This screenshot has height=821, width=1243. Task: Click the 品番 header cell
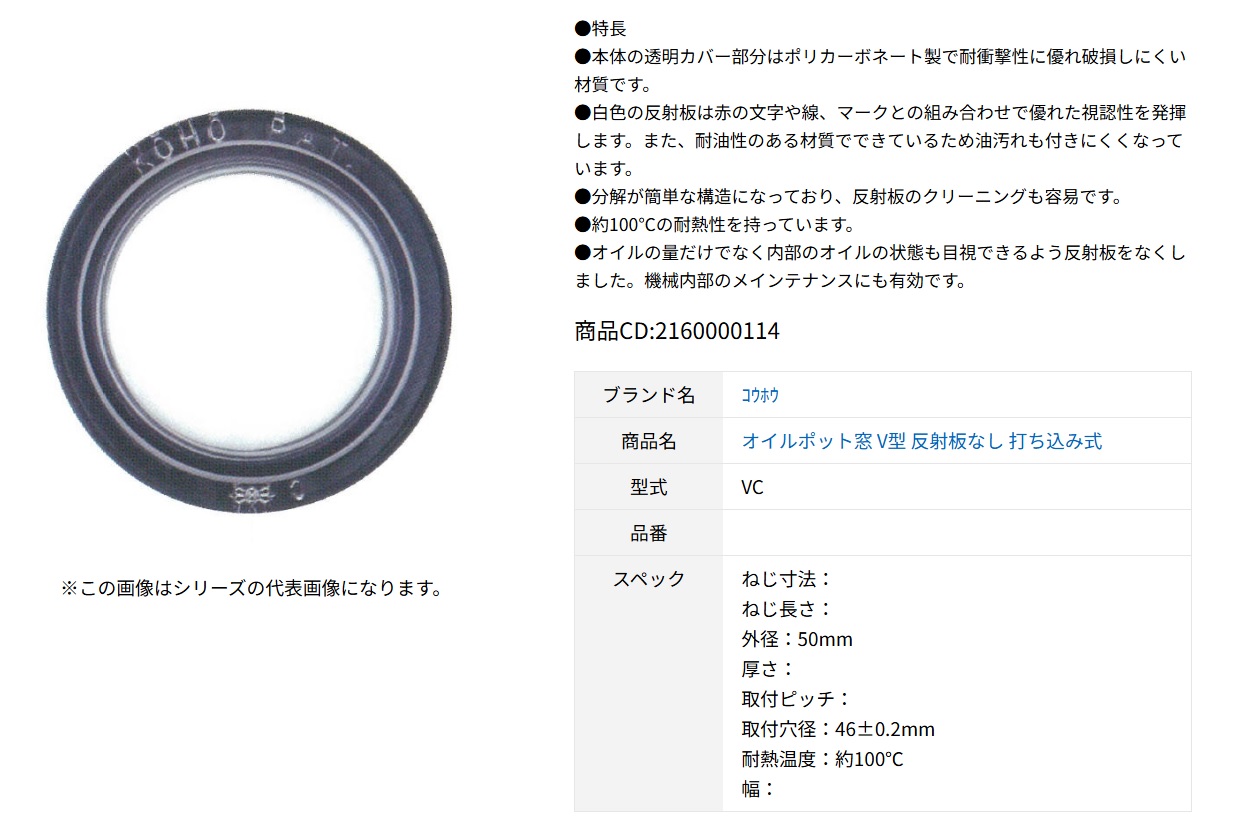649,533
